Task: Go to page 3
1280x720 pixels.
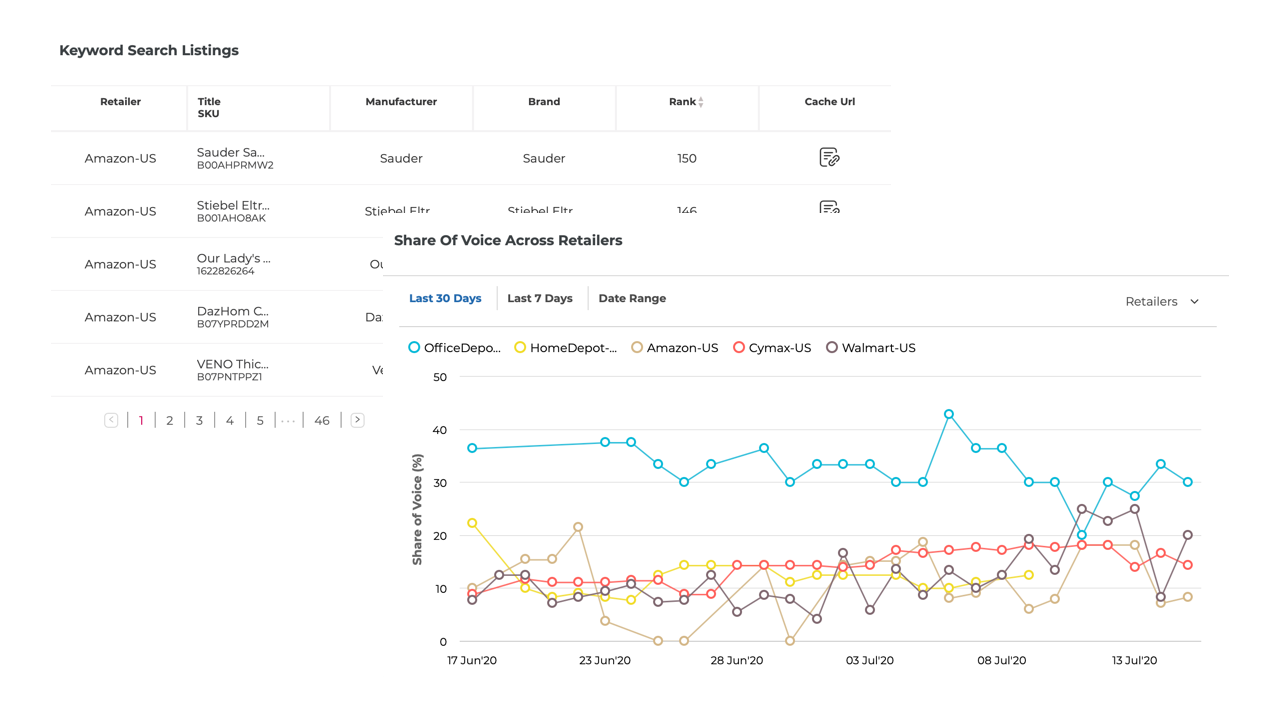Action: [x=199, y=421]
